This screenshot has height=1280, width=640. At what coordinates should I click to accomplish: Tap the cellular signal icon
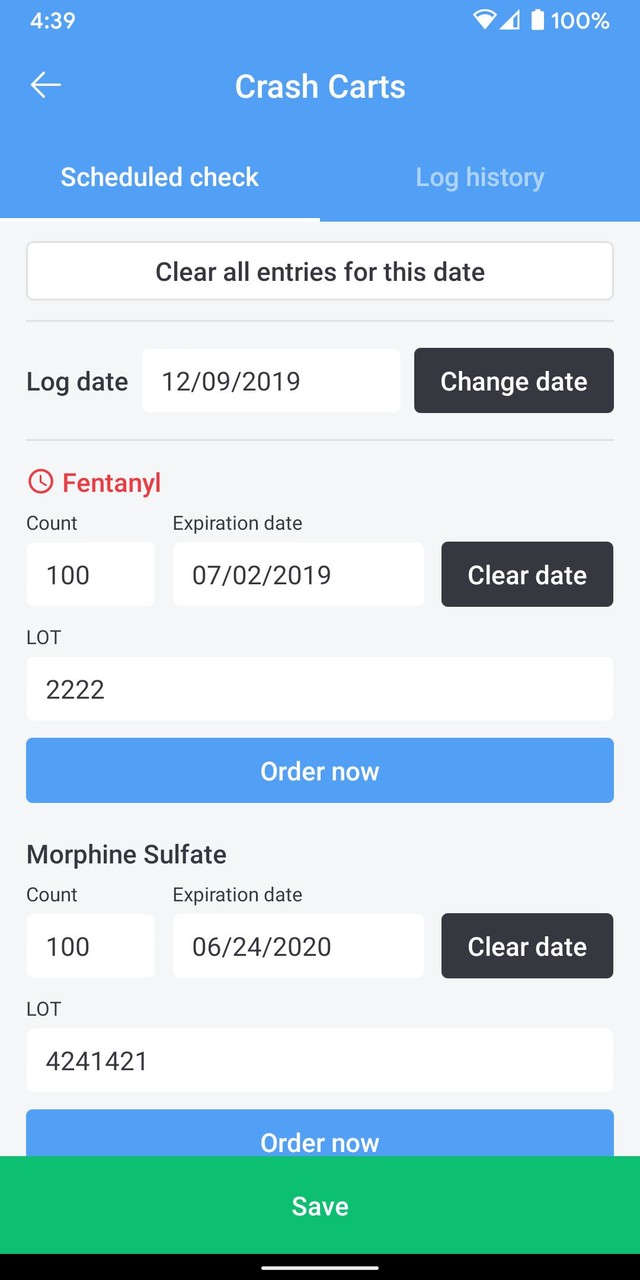point(511,20)
